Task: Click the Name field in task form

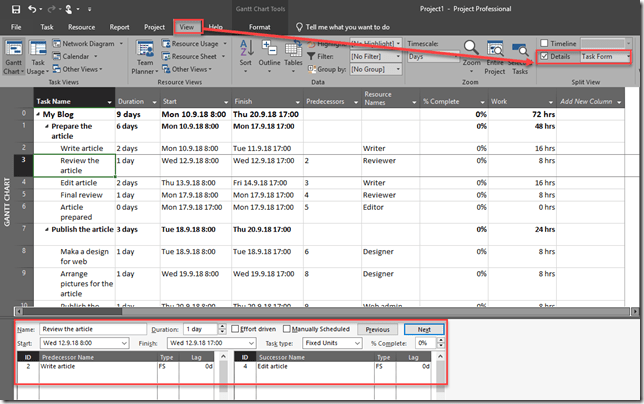Action: [x=92, y=328]
